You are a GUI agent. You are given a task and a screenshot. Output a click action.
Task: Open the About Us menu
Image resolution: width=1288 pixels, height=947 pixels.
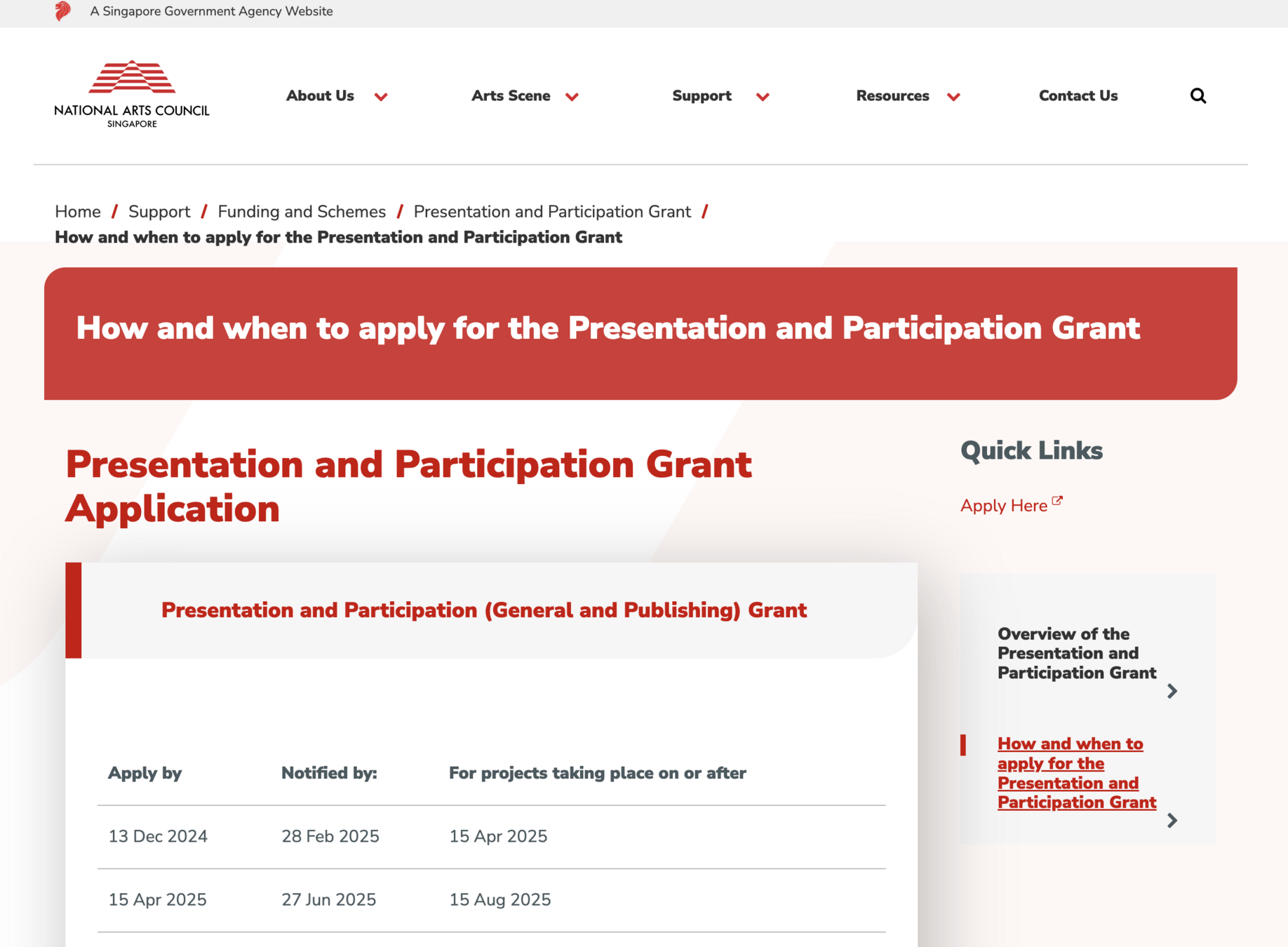320,95
